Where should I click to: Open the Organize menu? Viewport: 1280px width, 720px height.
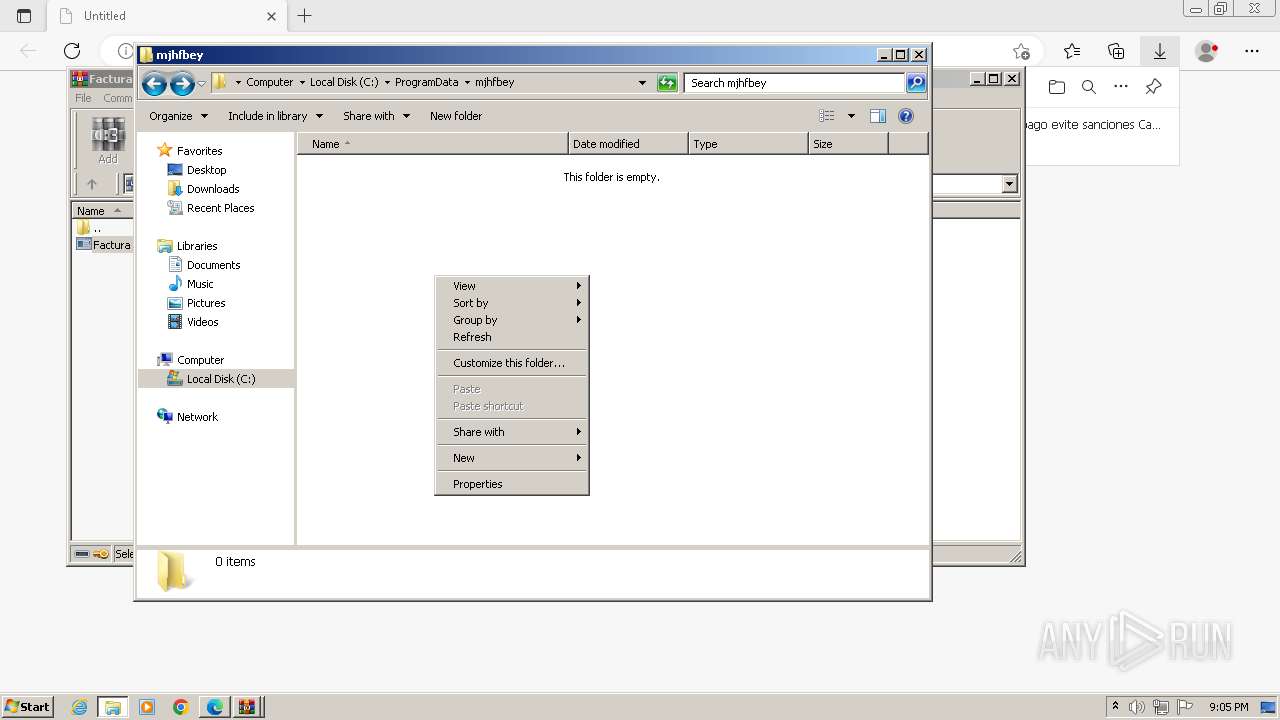(x=178, y=116)
